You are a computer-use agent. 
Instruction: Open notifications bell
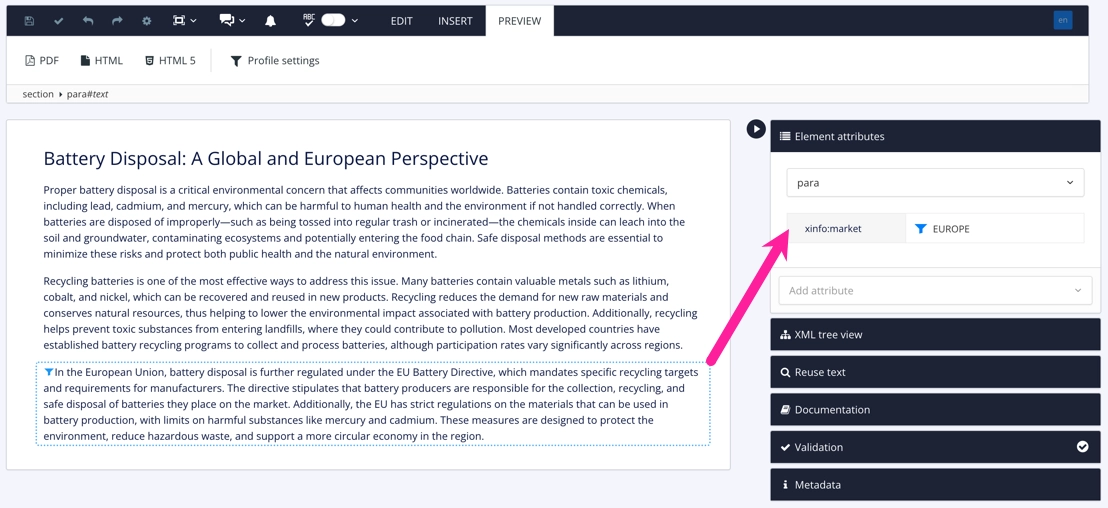[x=270, y=20]
